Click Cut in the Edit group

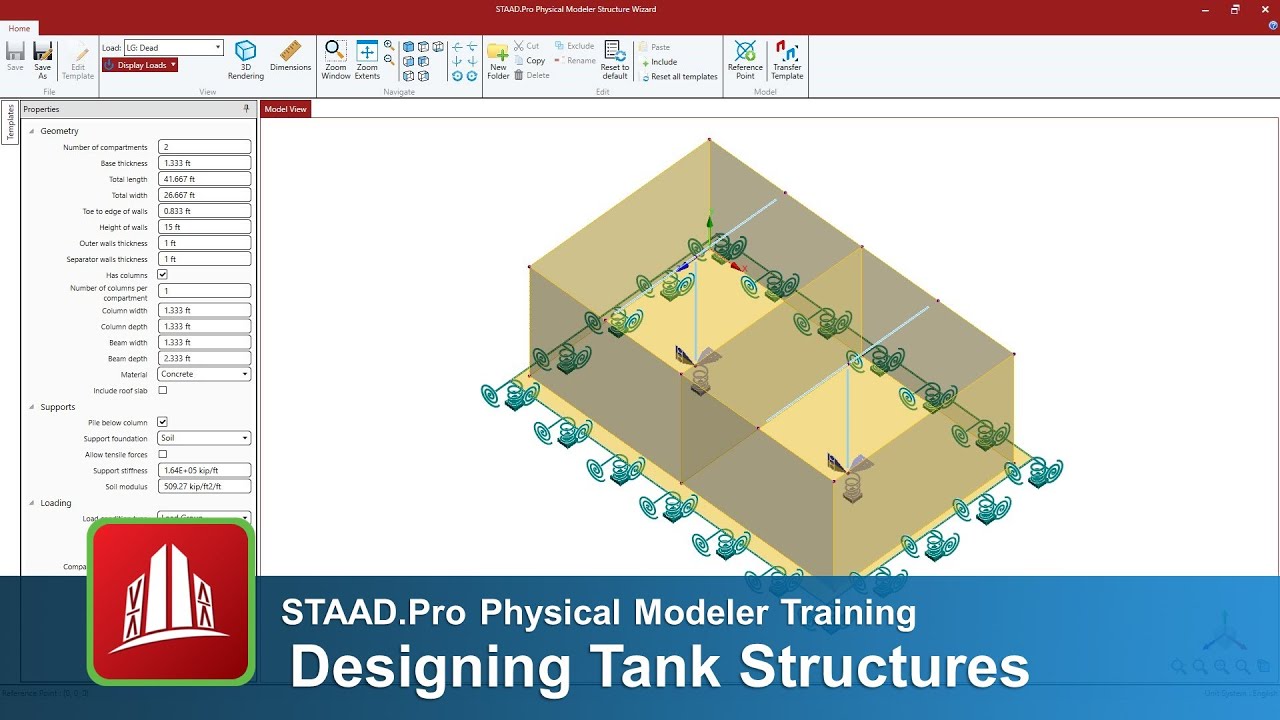click(x=526, y=46)
